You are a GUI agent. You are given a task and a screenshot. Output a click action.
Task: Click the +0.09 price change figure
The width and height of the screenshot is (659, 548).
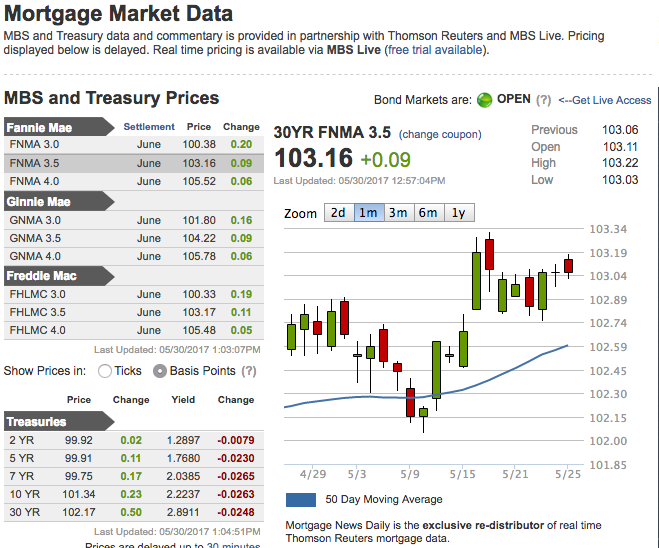pyautogui.click(x=385, y=160)
